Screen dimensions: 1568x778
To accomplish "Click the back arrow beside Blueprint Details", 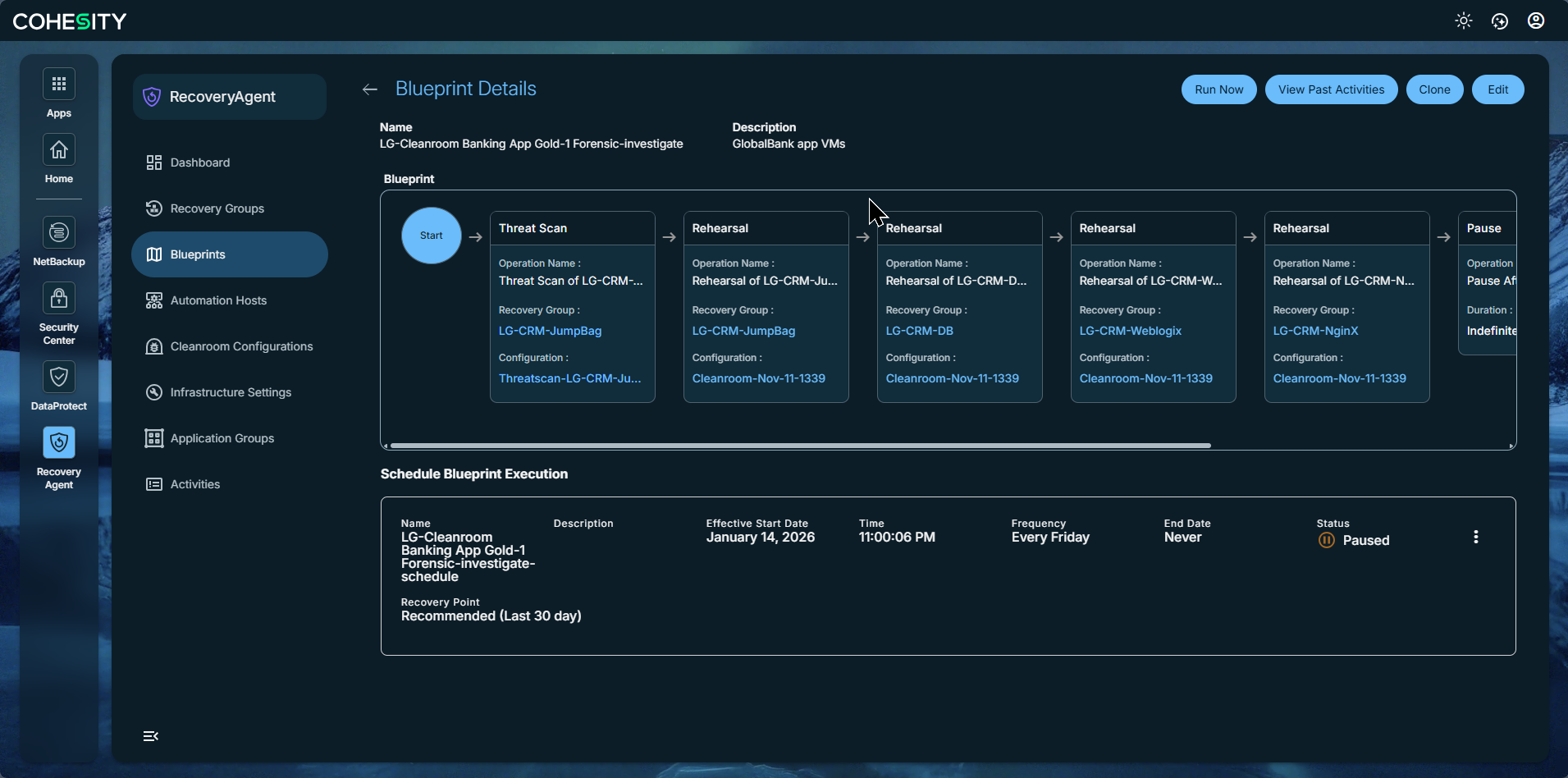I will tap(370, 89).
